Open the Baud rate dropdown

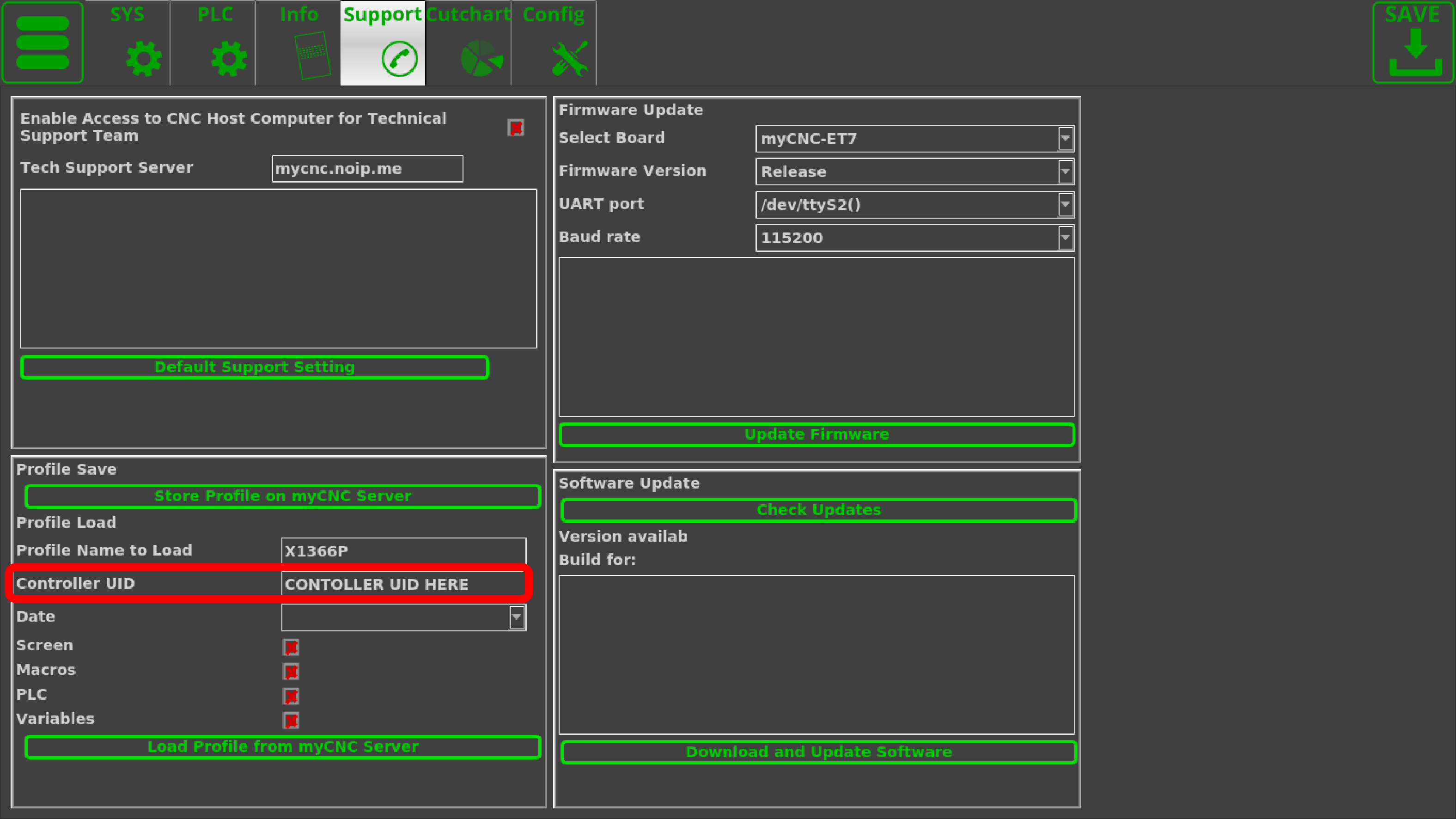click(1065, 238)
